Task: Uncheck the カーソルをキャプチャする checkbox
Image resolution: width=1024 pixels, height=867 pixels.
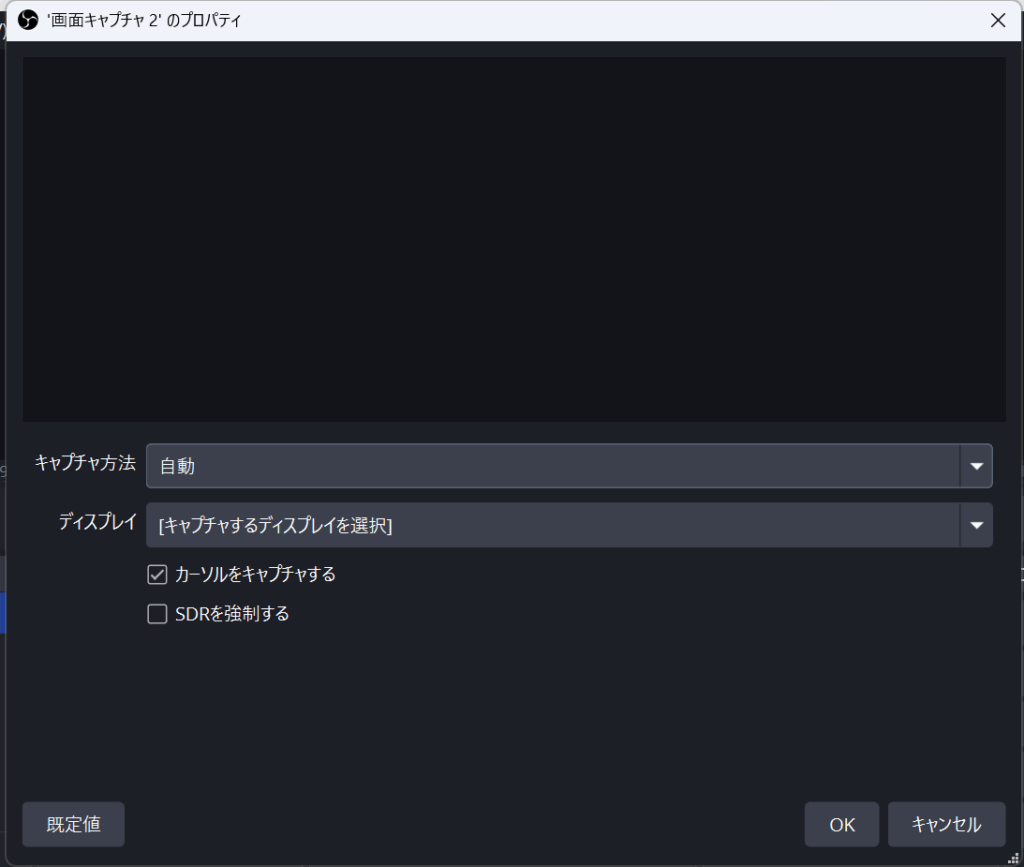Action: [x=157, y=575]
